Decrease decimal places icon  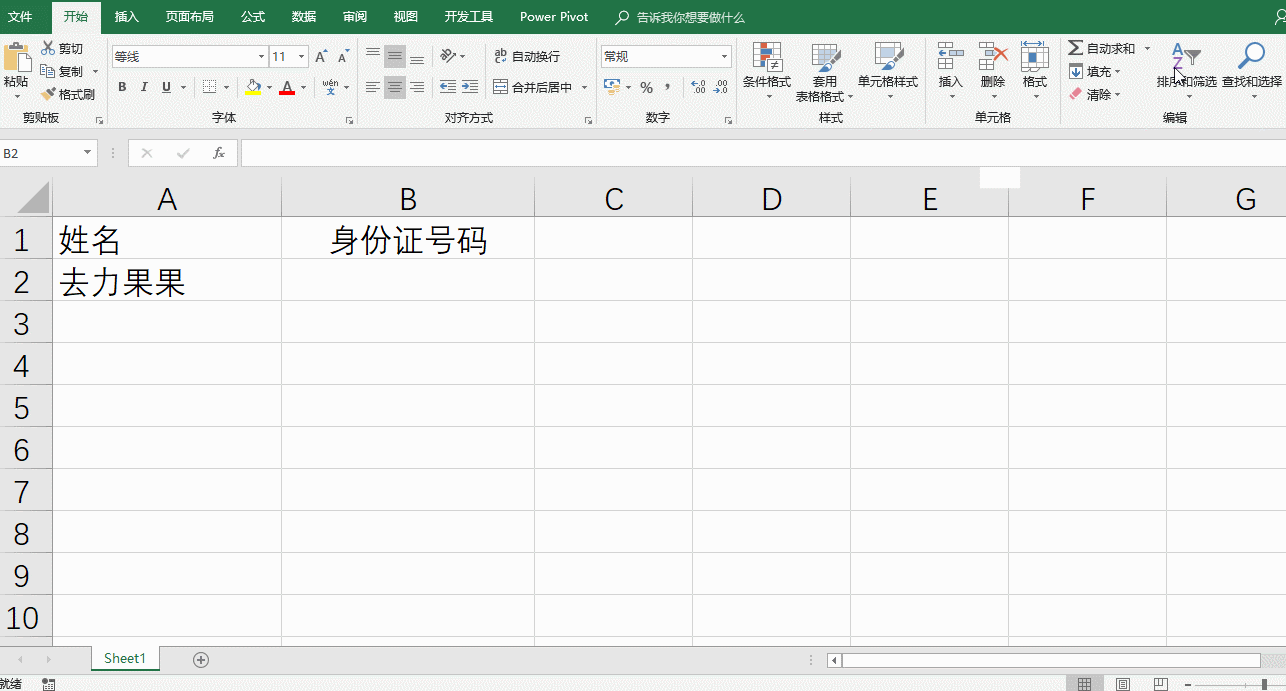721,87
